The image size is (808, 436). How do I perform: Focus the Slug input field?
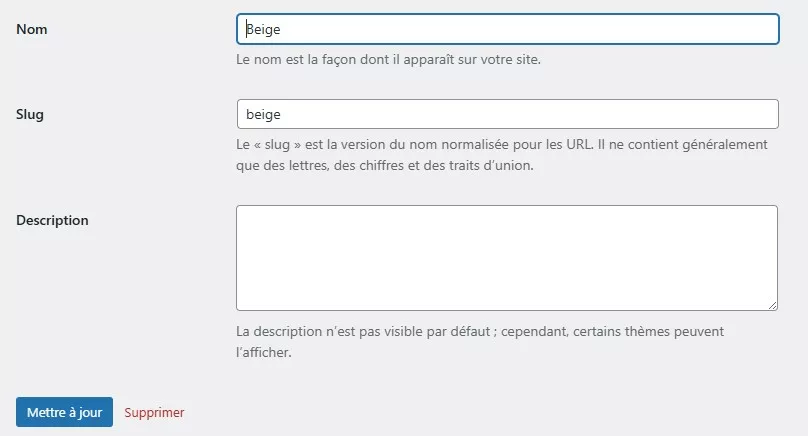[x=507, y=114]
